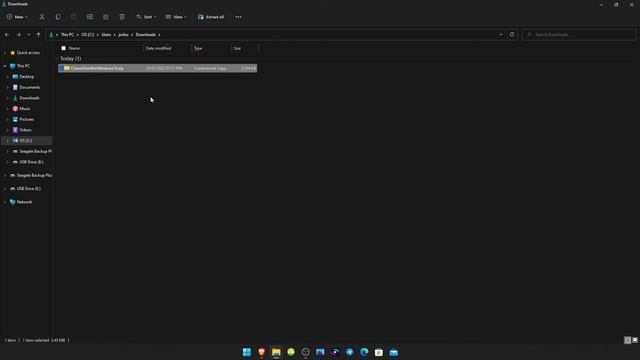Viewport: 640px width, 360px height.
Task: Go back with the left arrow
Action: [7, 35]
